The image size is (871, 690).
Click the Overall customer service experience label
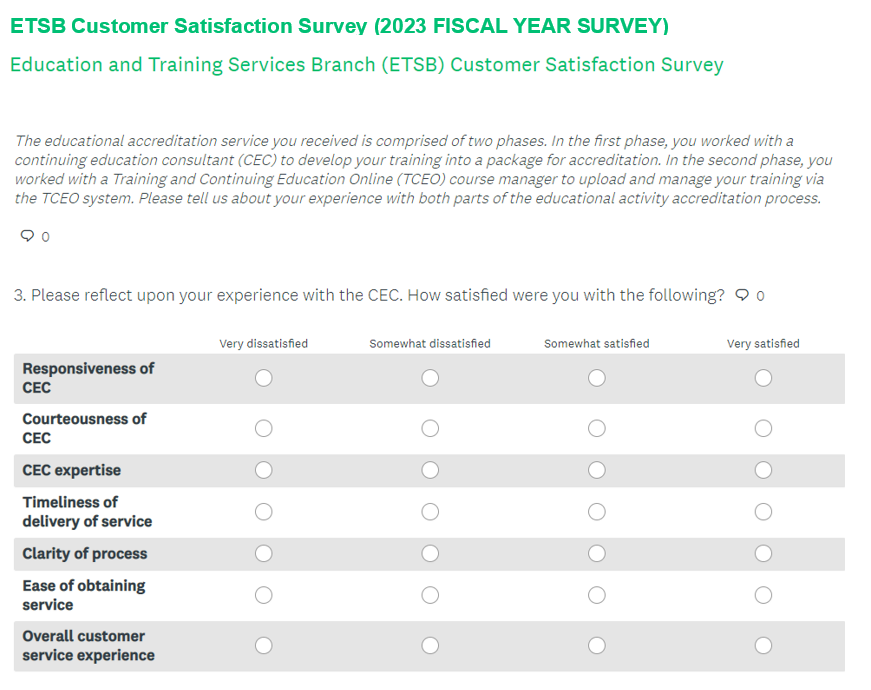tap(88, 646)
